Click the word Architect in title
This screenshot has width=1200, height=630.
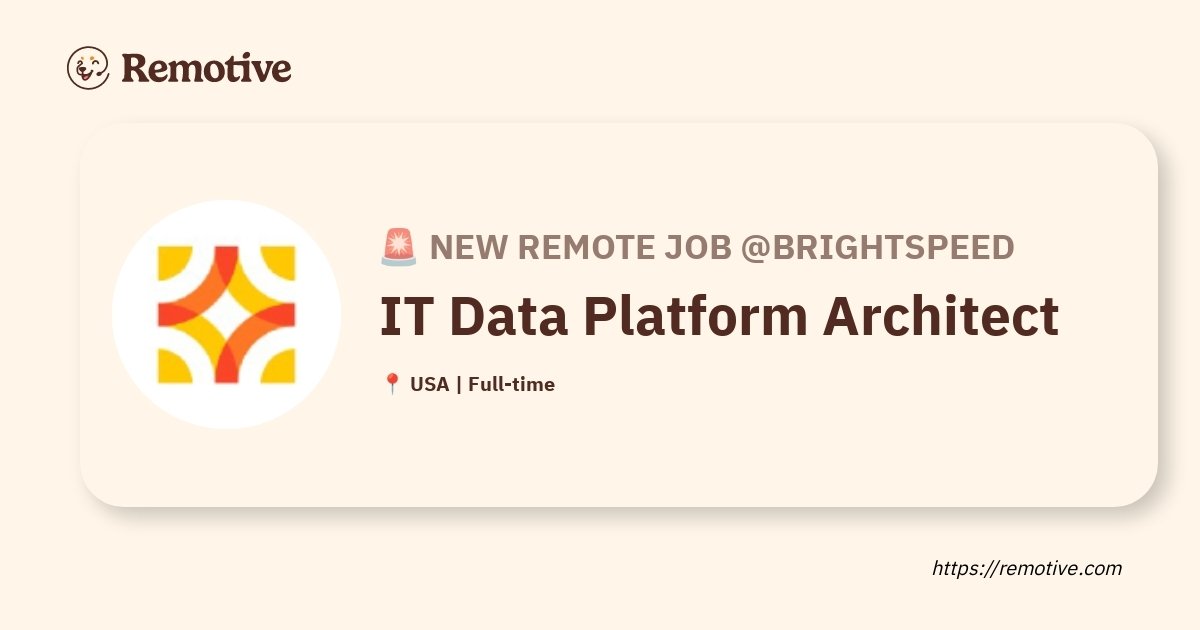click(941, 317)
